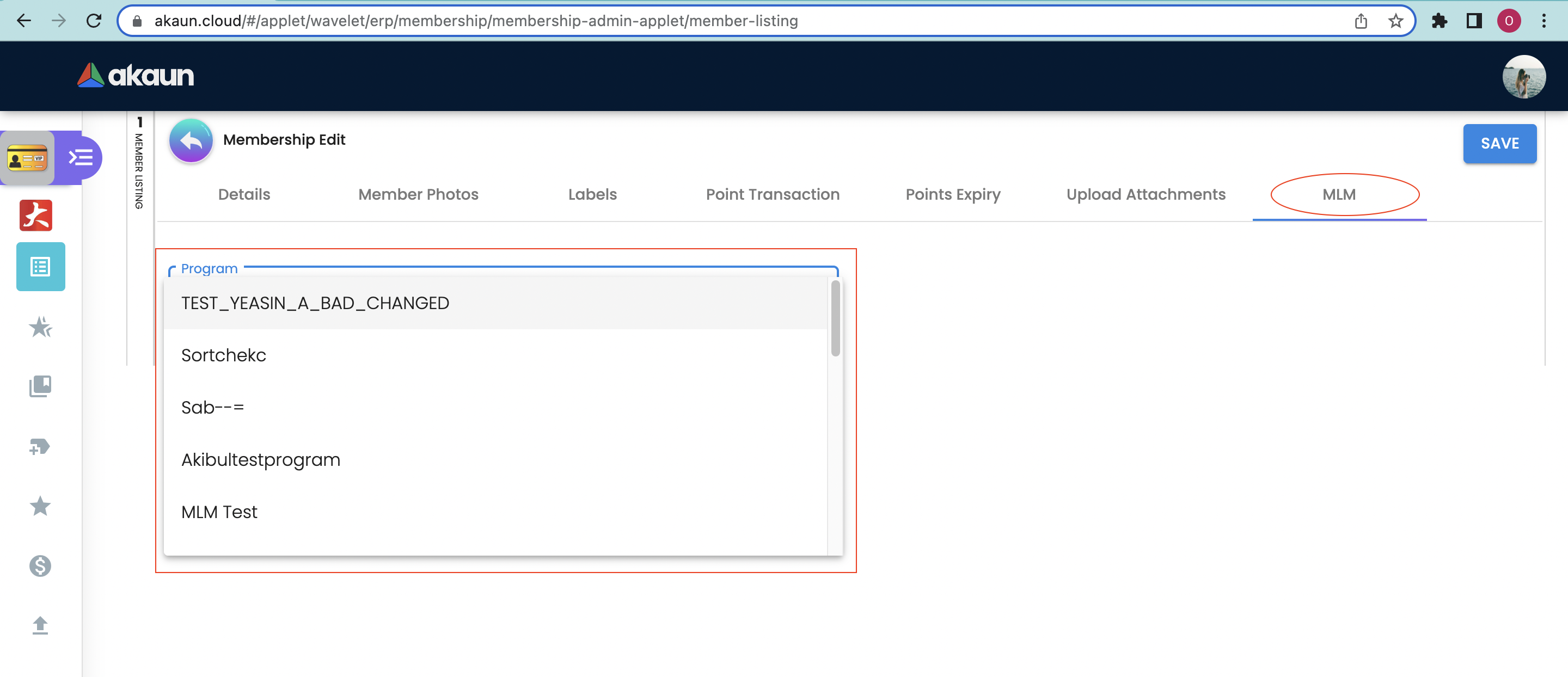Viewport: 1568px width, 677px height.
Task: Open the stacked bookmark collection sidebar icon
Action: (x=40, y=386)
